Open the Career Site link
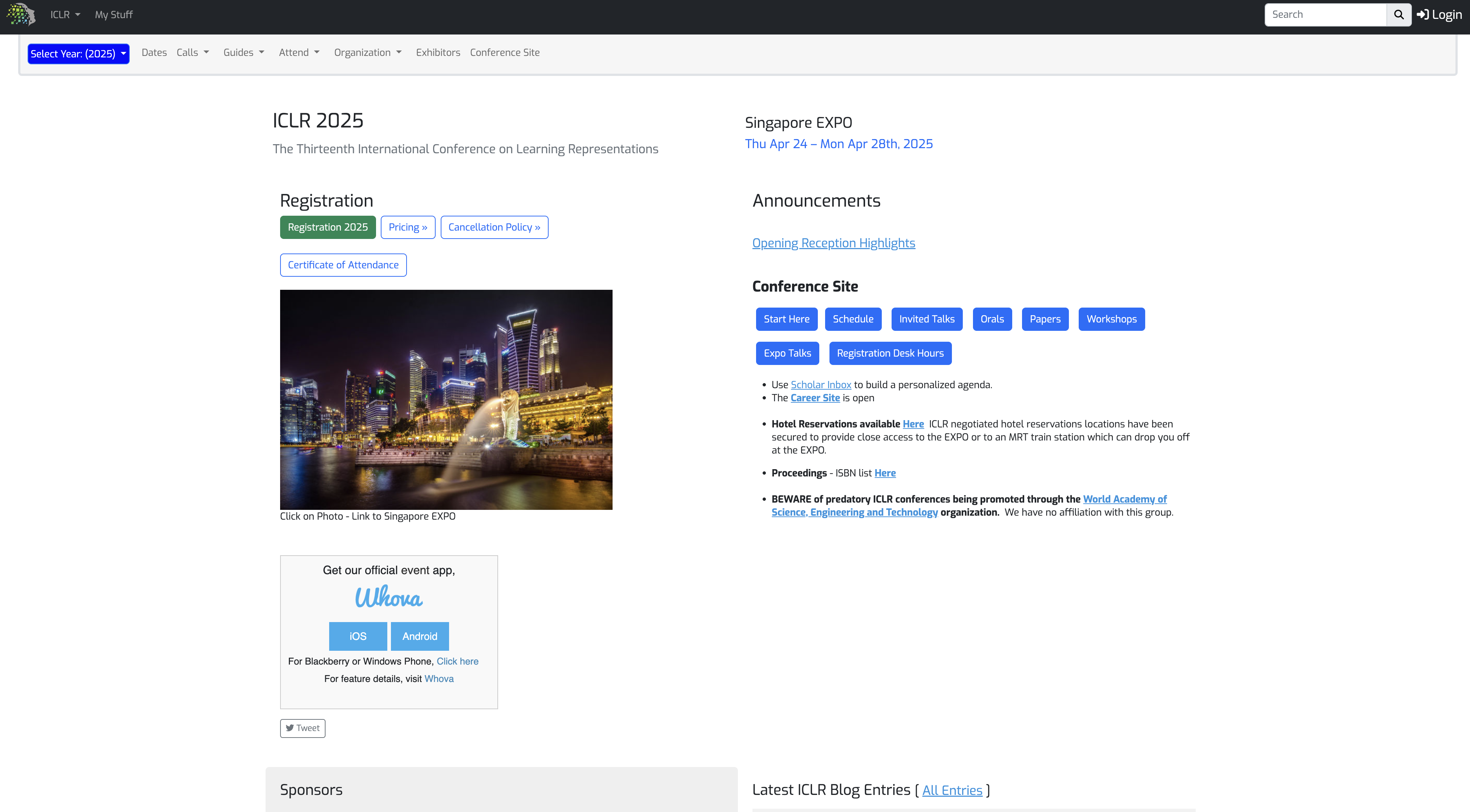This screenshot has width=1470, height=812. click(815, 398)
